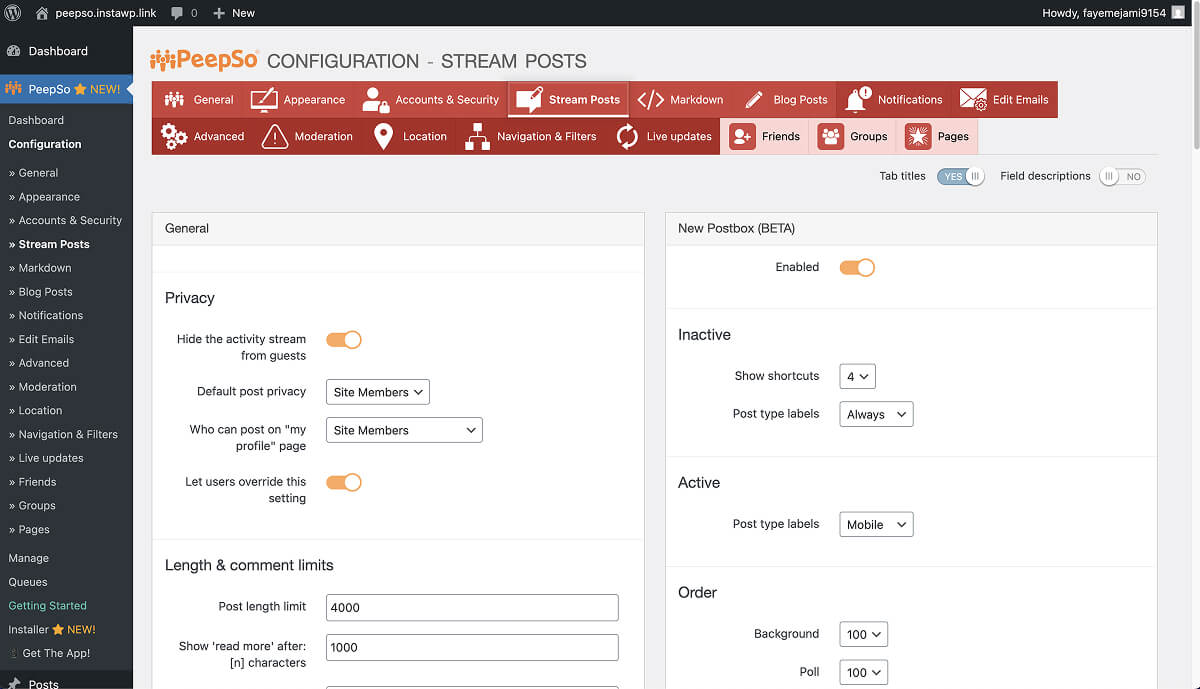Click Get The App! sidebar link
The image size is (1200, 689).
click(49, 654)
